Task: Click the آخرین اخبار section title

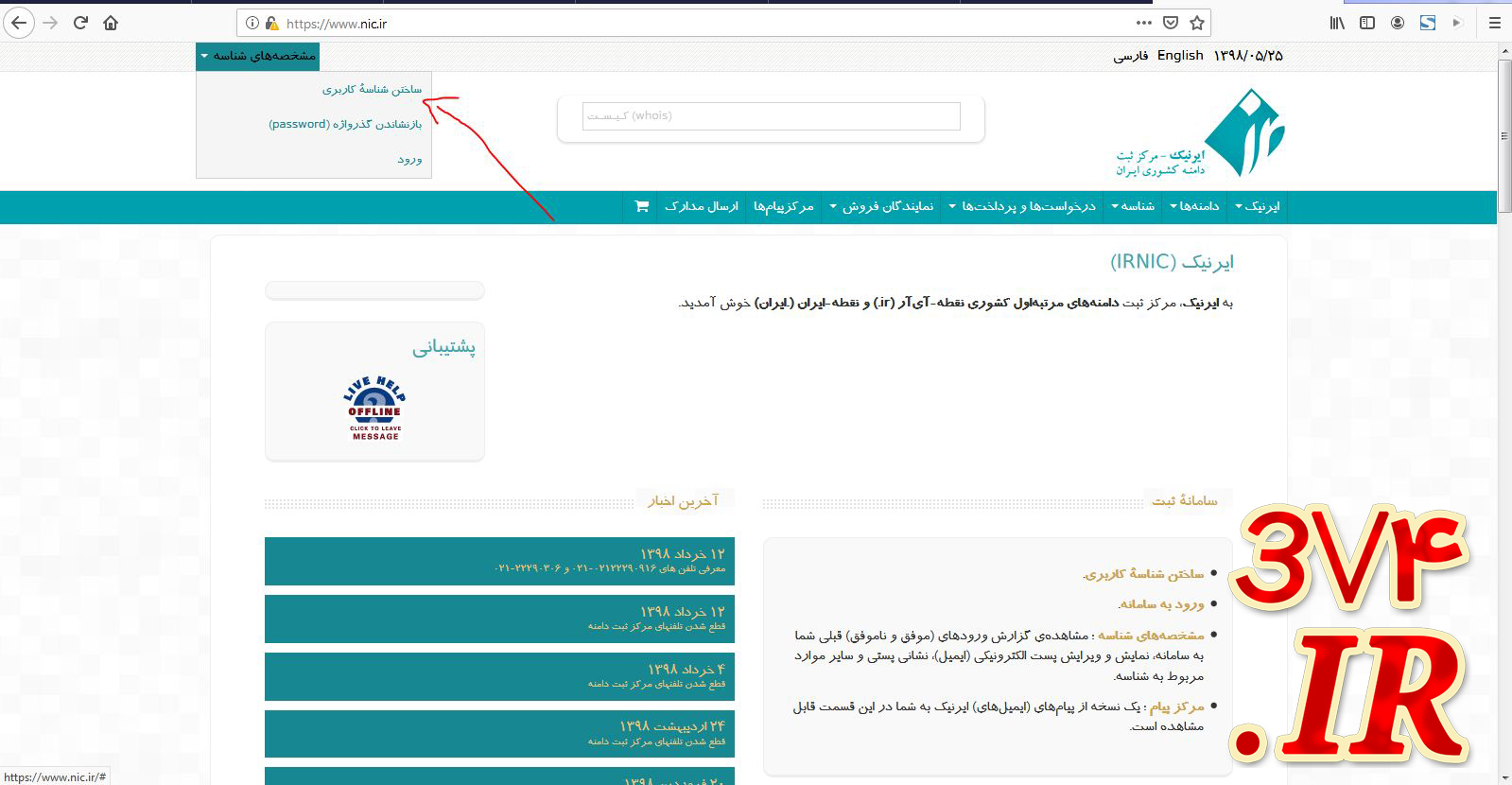Action: click(x=683, y=500)
